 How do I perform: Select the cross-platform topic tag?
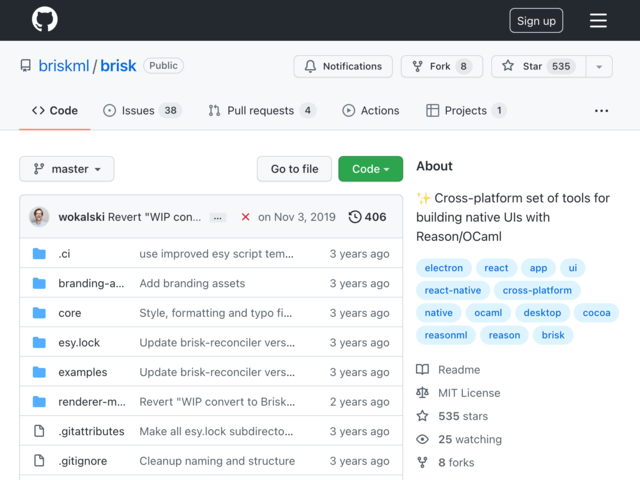click(537, 290)
